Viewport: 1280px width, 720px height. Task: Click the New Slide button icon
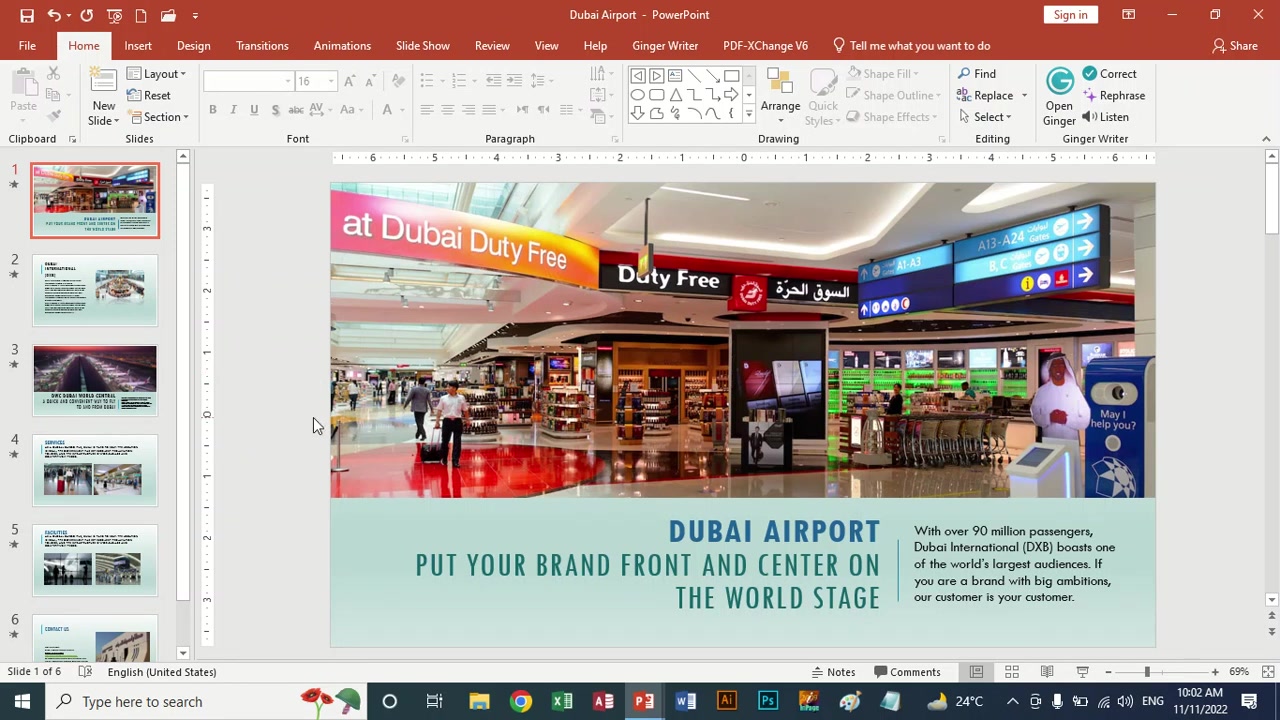(103, 83)
